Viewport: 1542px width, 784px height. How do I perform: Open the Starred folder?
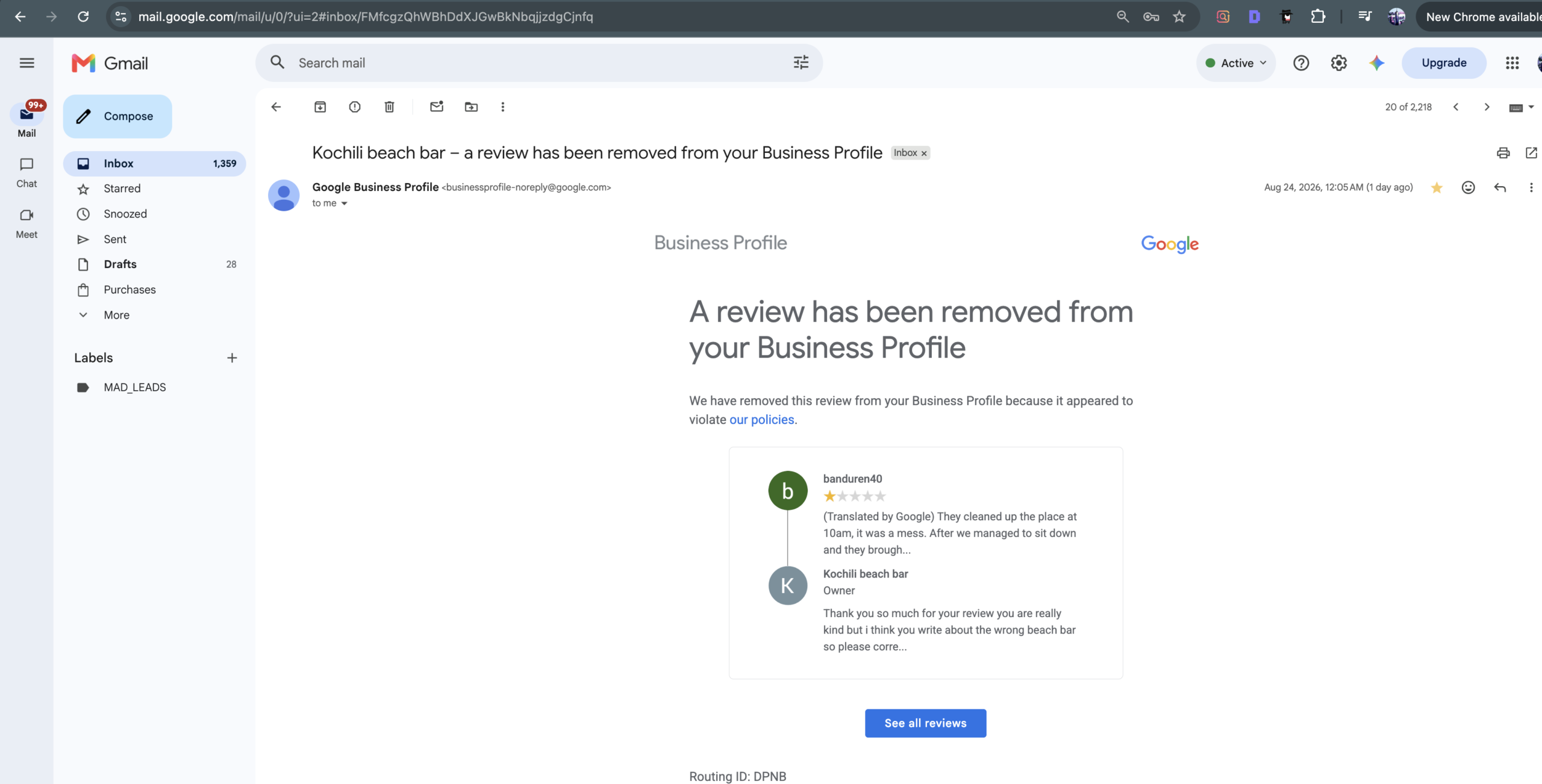tap(155, 189)
